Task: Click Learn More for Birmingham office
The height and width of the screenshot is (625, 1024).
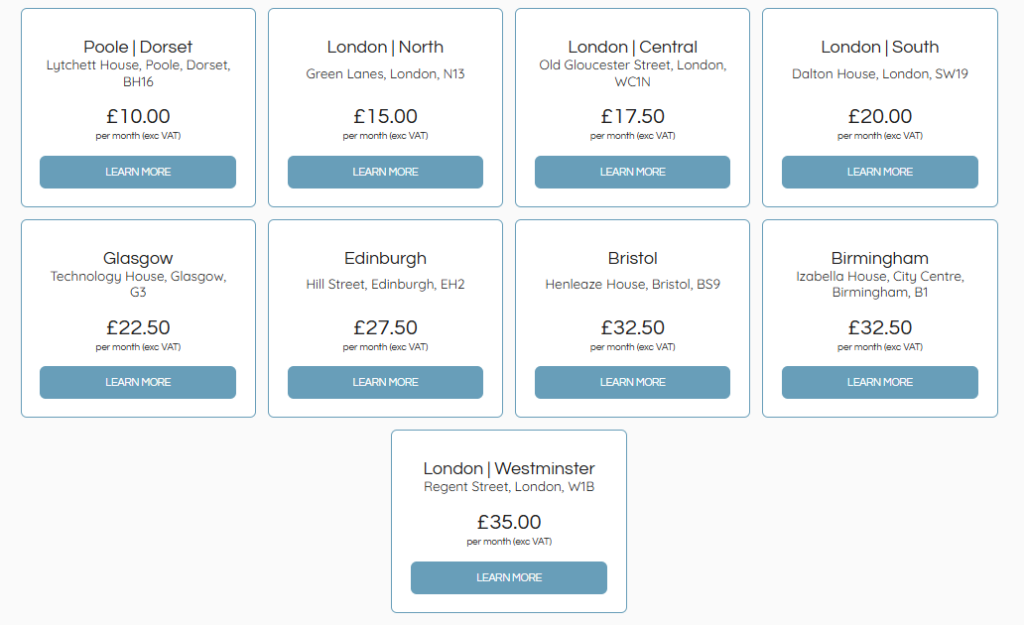Action: (x=879, y=382)
